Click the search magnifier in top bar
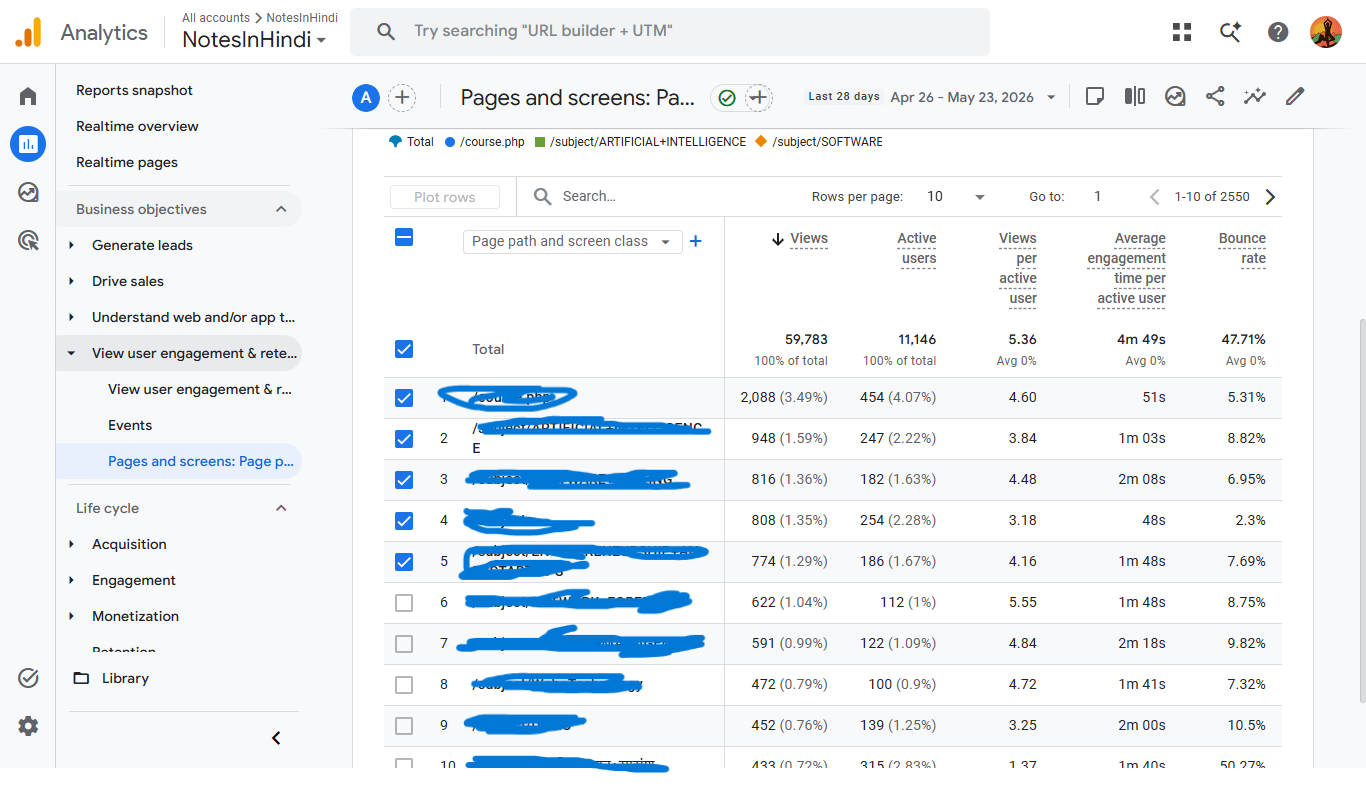This screenshot has height=791, width=1366. click(386, 32)
